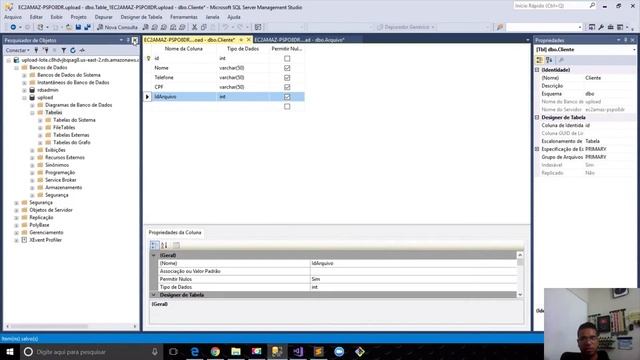640x360 pixels.
Task: Expand the rdsadmin database node
Action: (24, 90)
